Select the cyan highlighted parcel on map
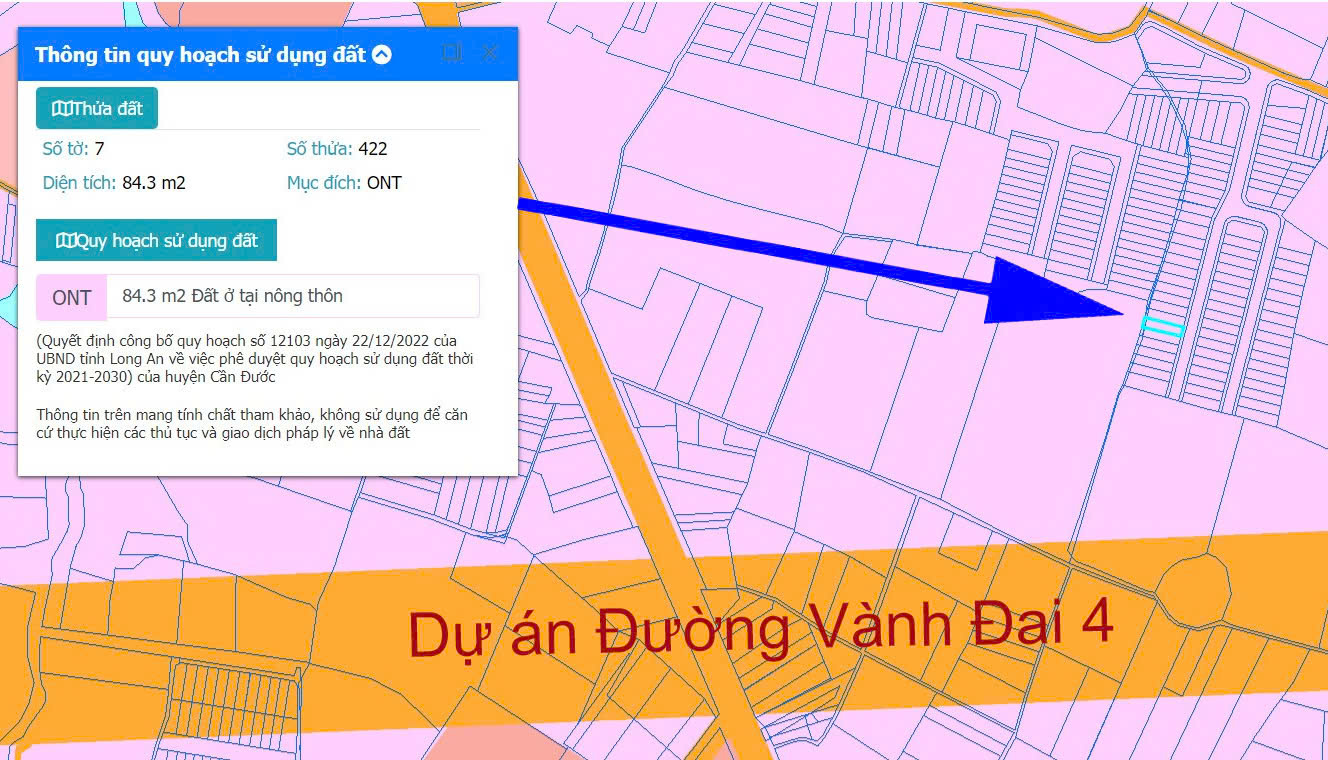The image size is (1328, 760). point(1163,325)
